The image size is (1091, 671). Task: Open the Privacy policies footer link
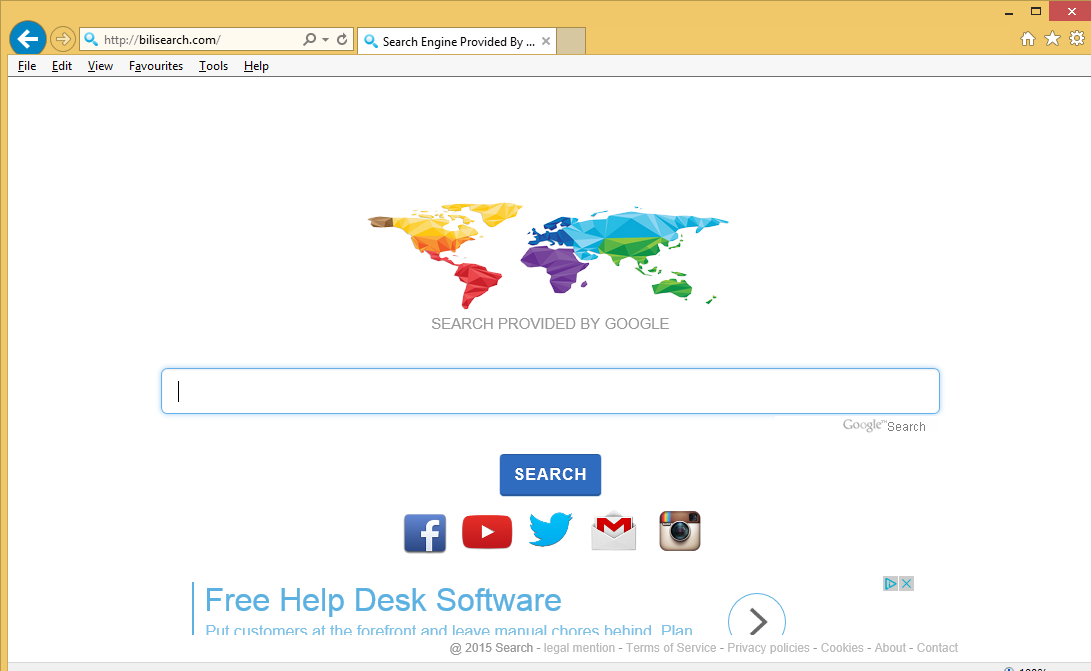[768, 648]
